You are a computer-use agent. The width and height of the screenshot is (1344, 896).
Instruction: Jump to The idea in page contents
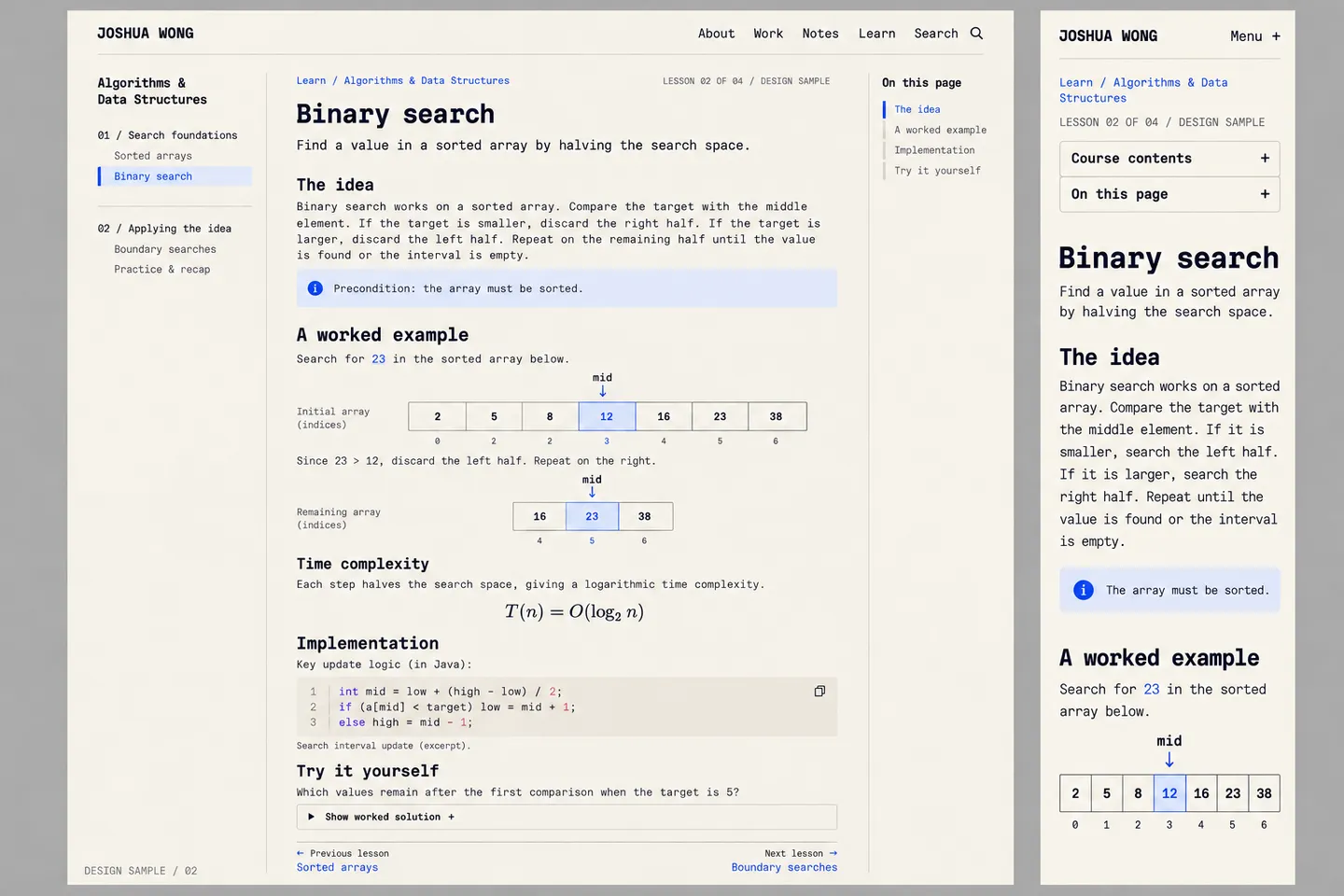pos(917,109)
